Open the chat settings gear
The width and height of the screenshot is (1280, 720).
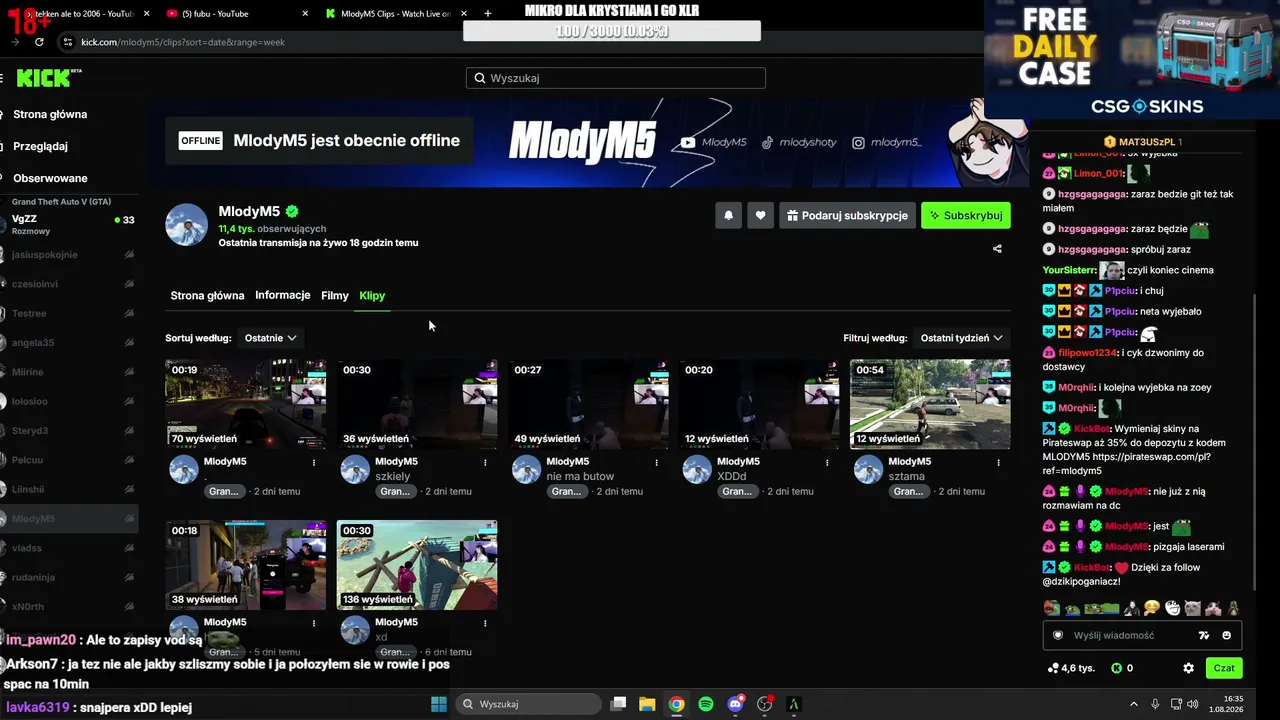[x=1188, y=668]
